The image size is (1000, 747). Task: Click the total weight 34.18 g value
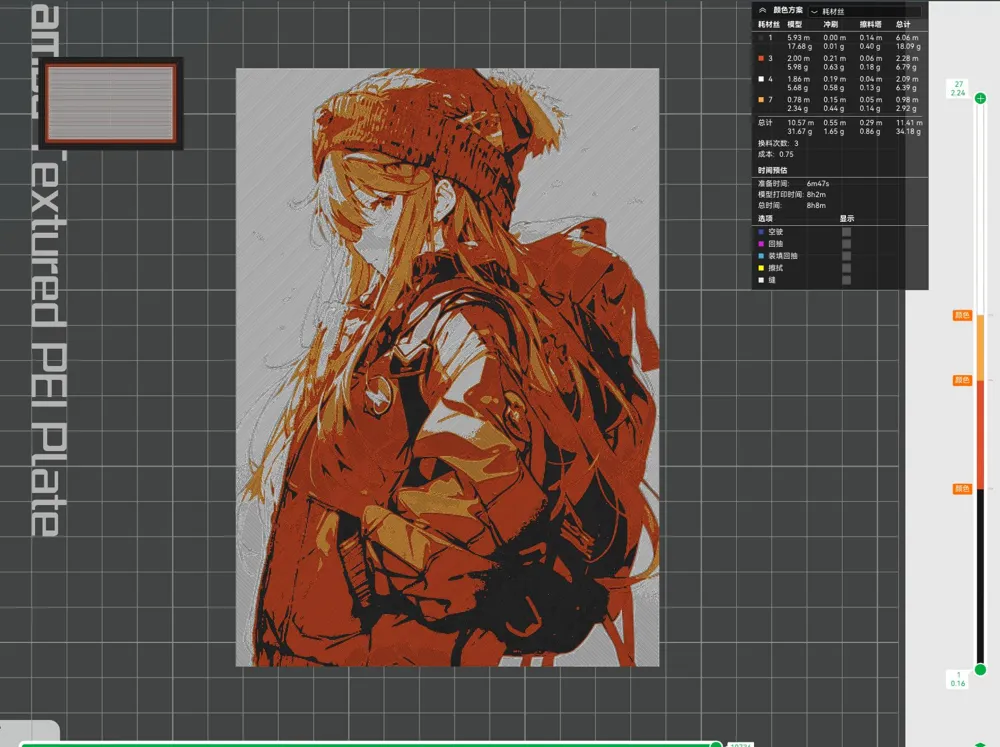(908, 131)
